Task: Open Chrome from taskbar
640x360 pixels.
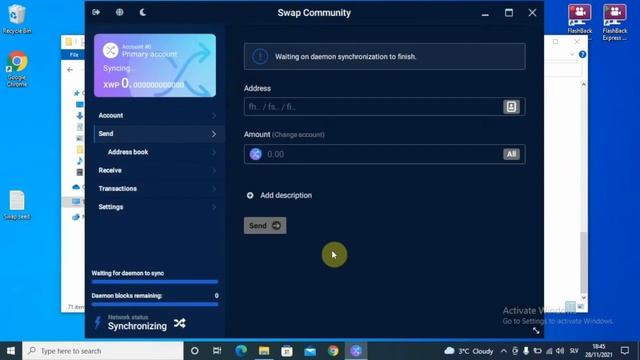Action: [333, 351]
